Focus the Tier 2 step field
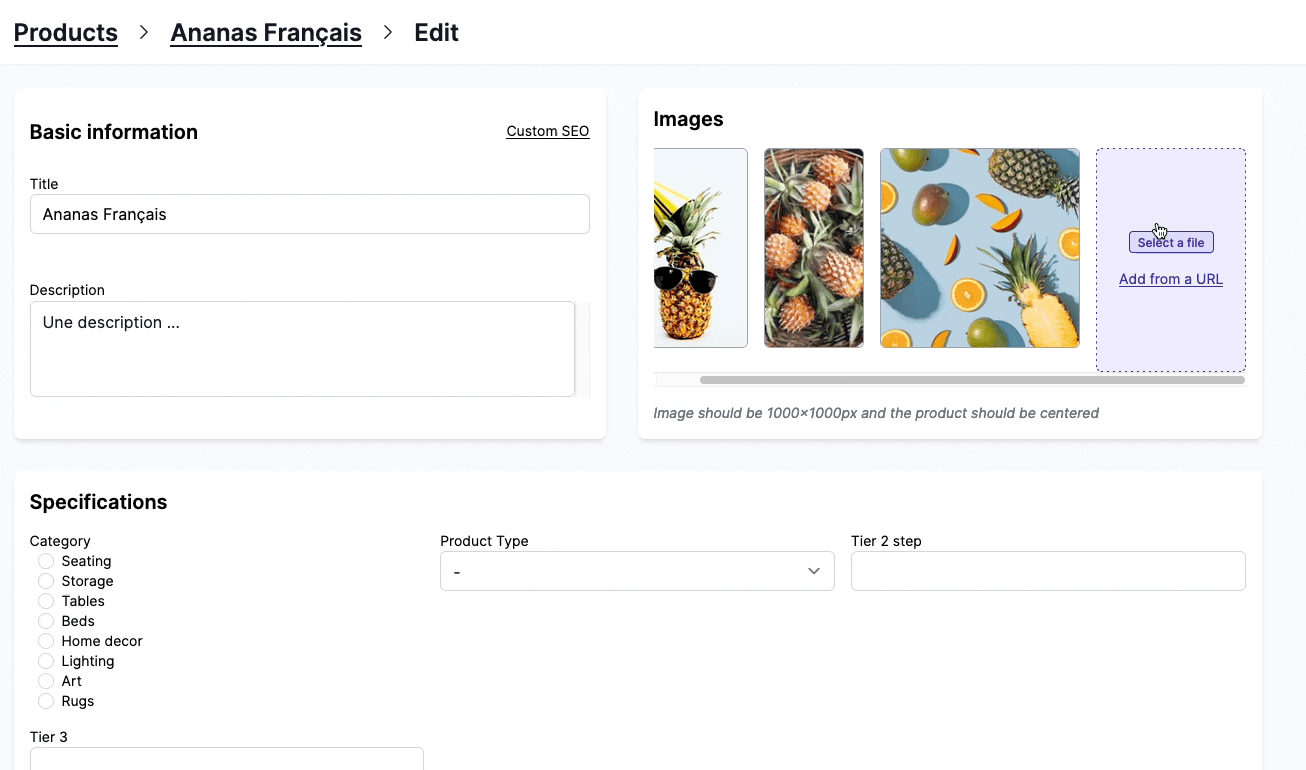The width and height of the screenshot is (1306, 770). coord(1047,570)
